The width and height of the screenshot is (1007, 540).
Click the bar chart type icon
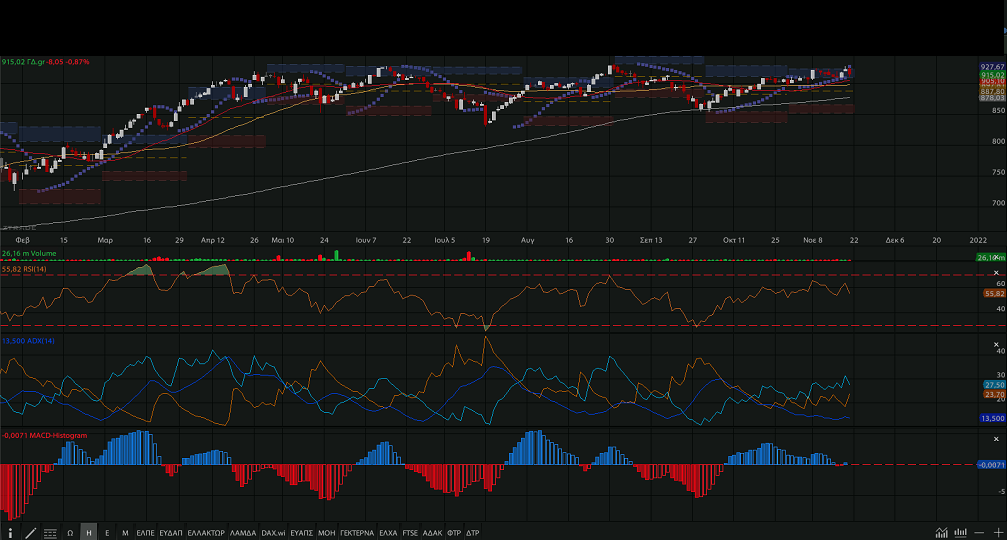960,532
